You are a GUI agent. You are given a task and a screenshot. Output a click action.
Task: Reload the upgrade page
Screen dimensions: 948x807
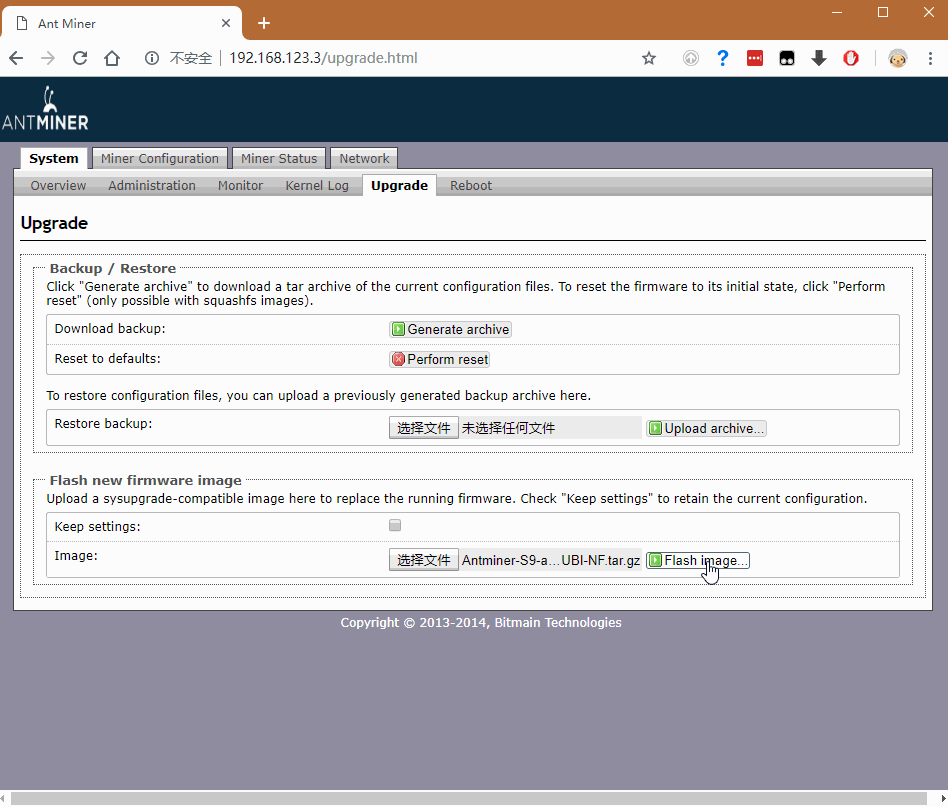pyautogui.click(x=80, y=58)
